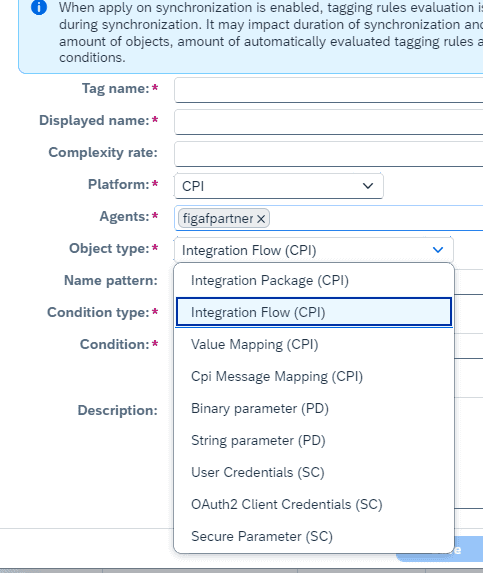Choose Value Mapping (CPI) option
Viewport: 483px width, 573px height.
point(314,344)
